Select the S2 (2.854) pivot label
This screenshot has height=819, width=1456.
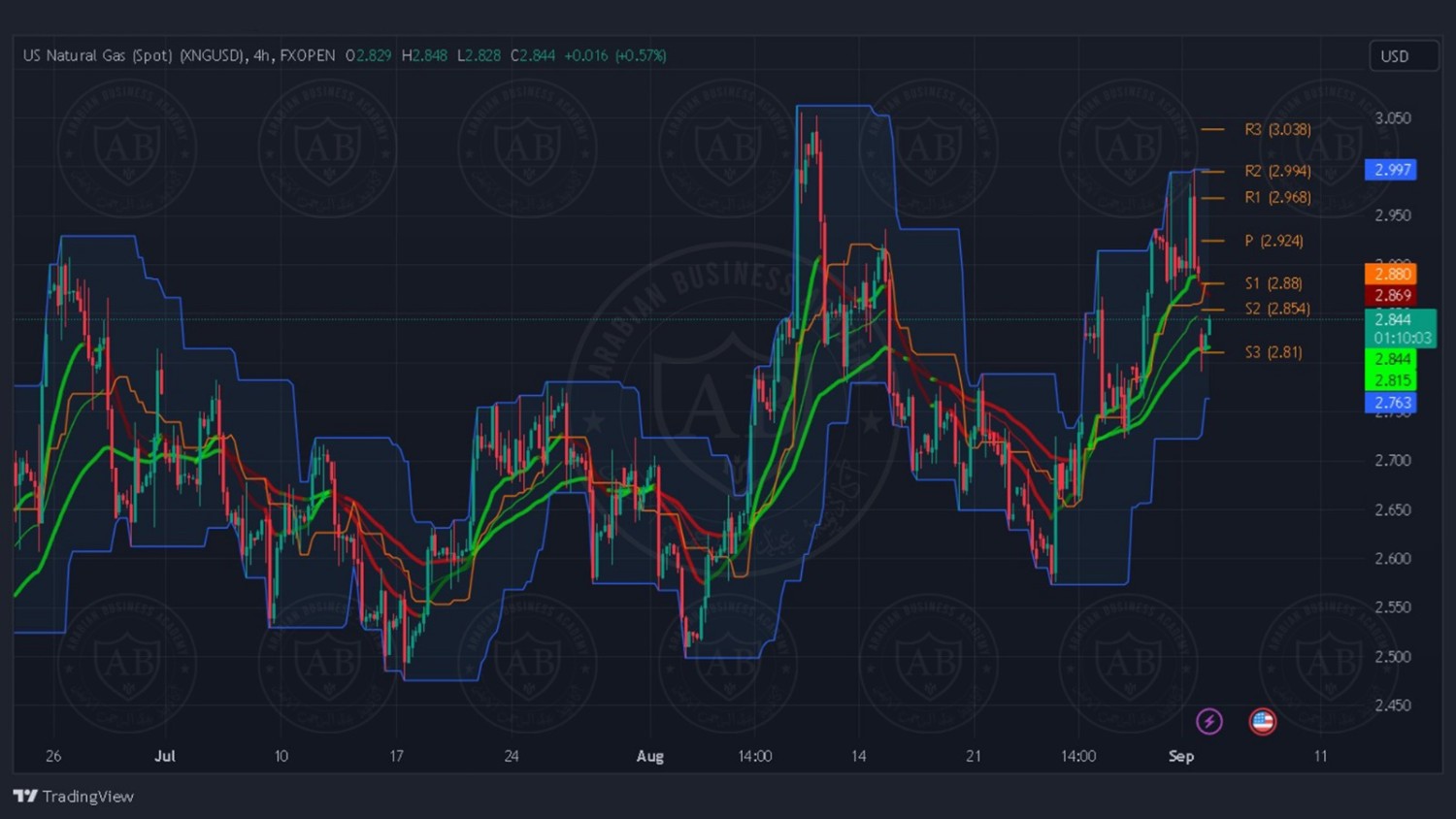[x=1277, y=309]
